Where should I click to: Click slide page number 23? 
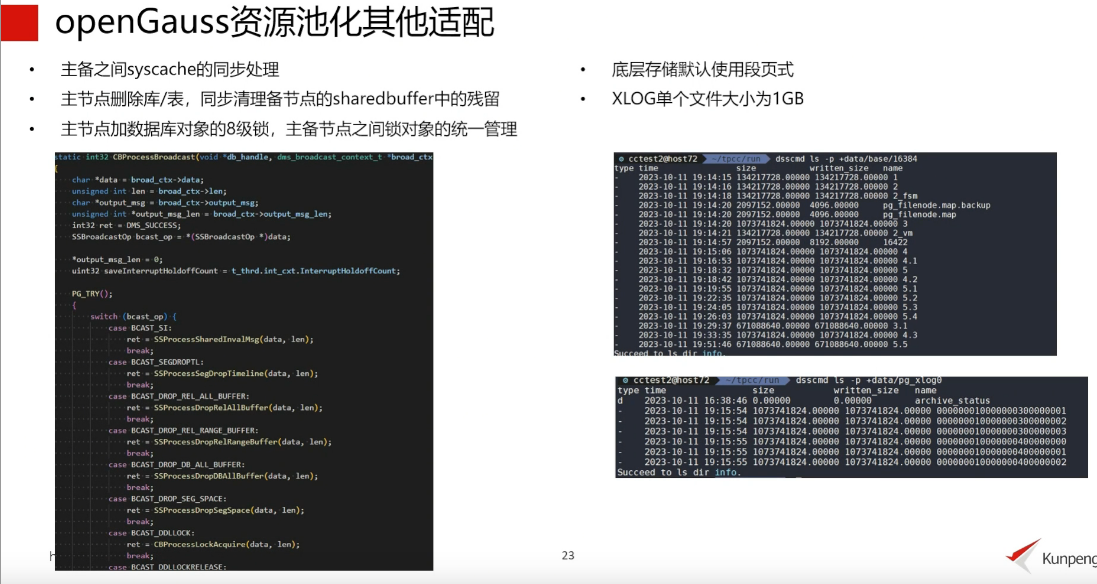point(567,555)
